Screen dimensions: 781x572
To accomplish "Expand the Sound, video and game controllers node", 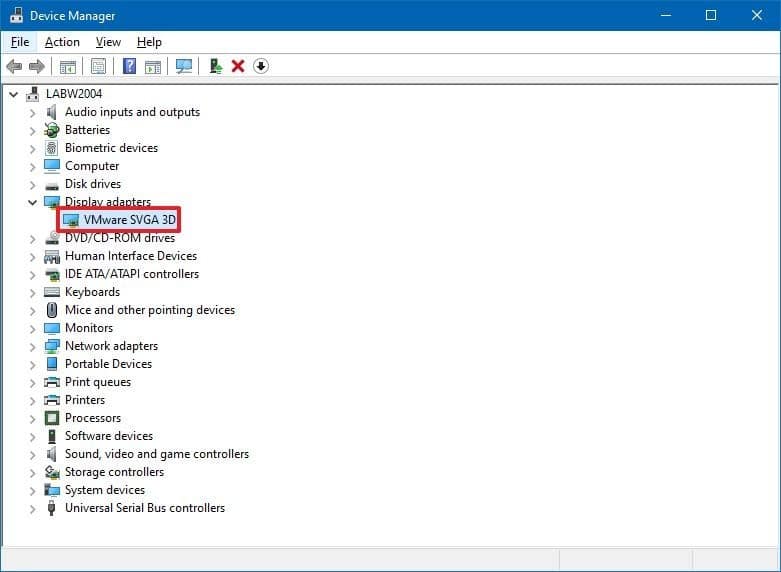I will pyautogui.click(x=32, y=454).
